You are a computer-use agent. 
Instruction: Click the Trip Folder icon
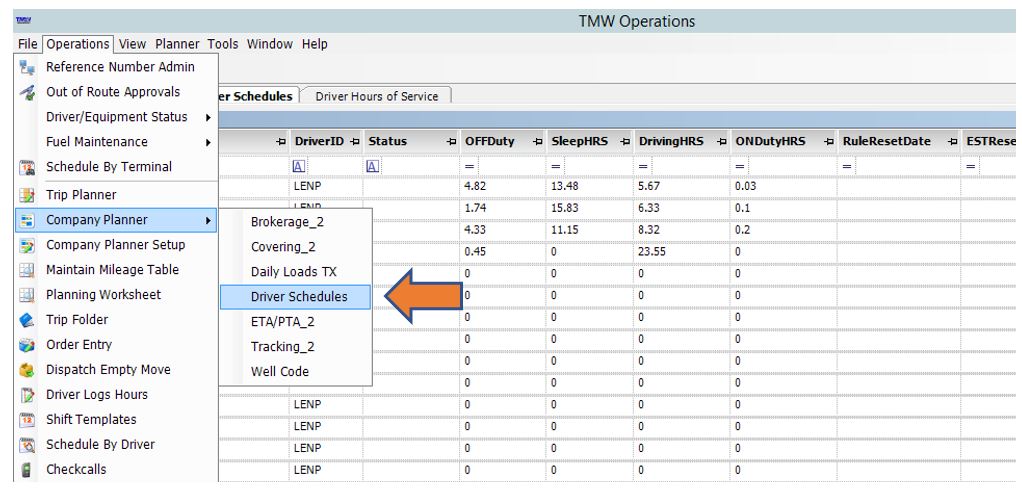coord(27,320)
